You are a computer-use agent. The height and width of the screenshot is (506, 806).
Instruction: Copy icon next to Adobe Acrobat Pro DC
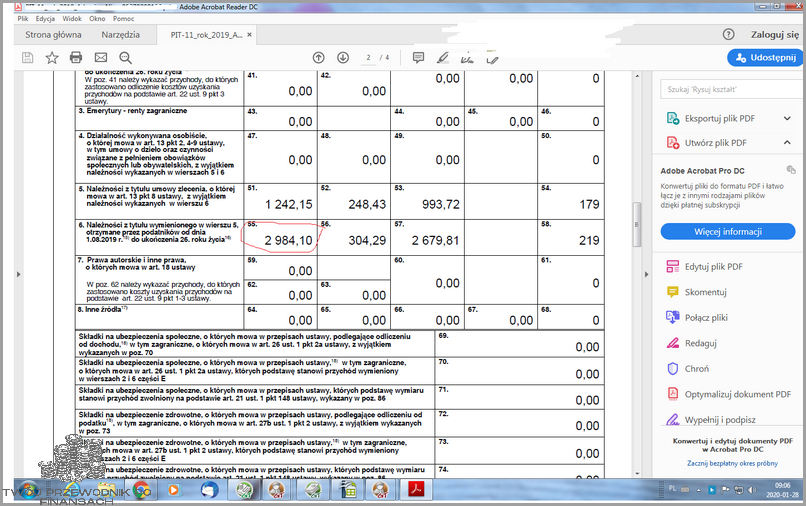(x=791, y=170)
